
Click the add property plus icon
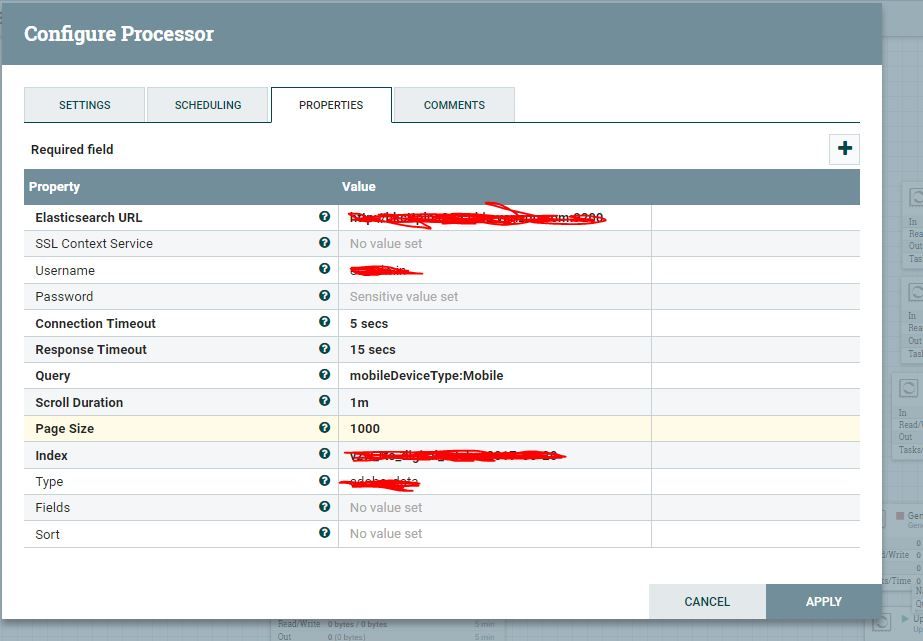tap(845, 149)
